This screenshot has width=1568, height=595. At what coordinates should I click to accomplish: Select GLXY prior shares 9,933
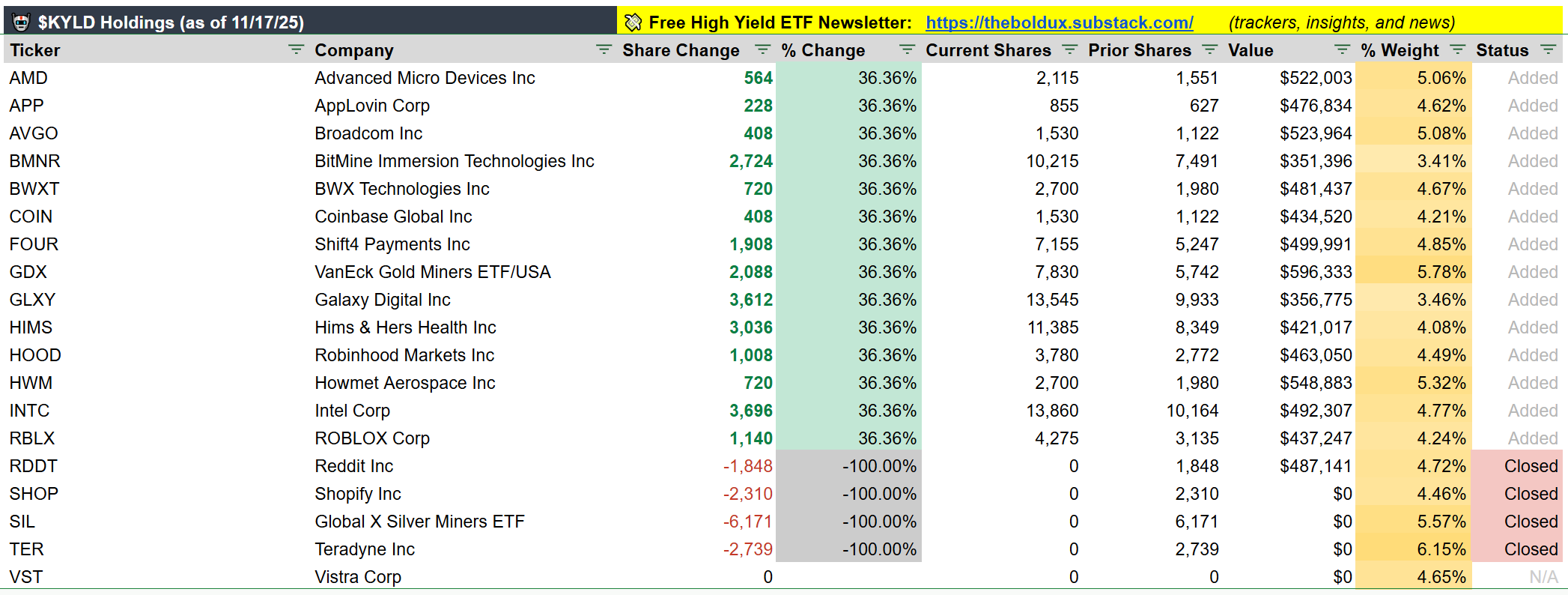pyautogui.click(x=1153, y=300)
